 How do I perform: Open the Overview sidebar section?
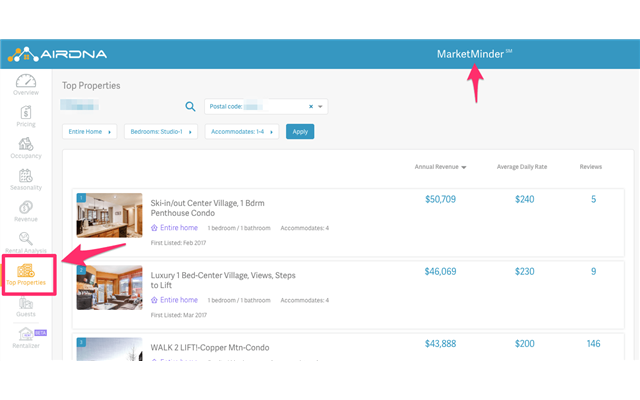coord(26,84)
